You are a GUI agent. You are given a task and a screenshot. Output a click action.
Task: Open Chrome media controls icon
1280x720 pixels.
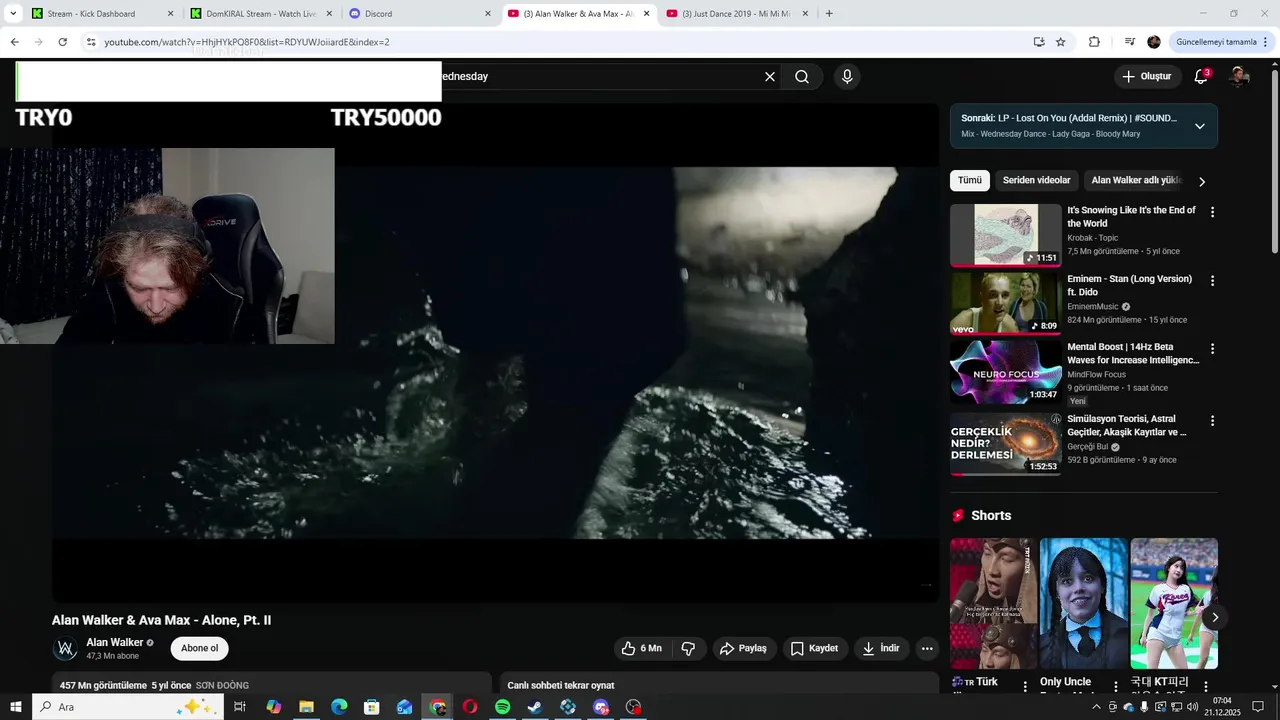pyautogui.click(x=1130, y=42)
